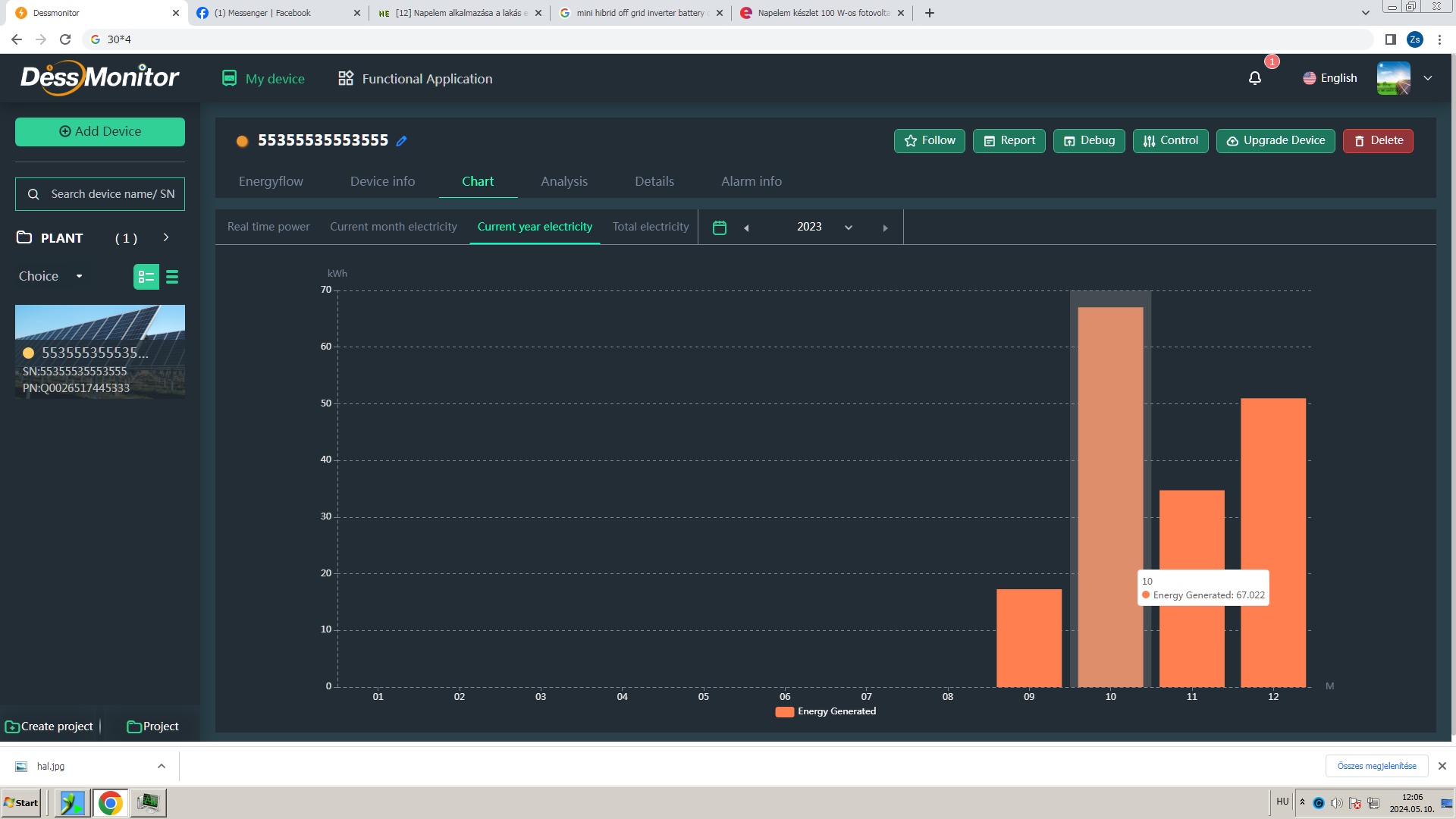
Task: Click the notification bell icon
Action: [x=1255, y=78]
